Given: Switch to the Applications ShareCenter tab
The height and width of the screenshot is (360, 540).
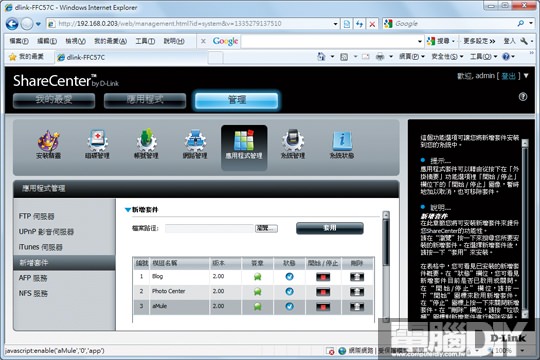Looking at the screenshot, I should point(145,100).
